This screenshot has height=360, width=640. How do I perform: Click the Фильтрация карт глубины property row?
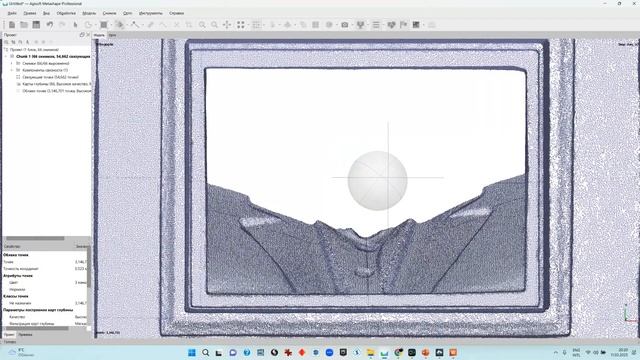click(x=44, y=324)
